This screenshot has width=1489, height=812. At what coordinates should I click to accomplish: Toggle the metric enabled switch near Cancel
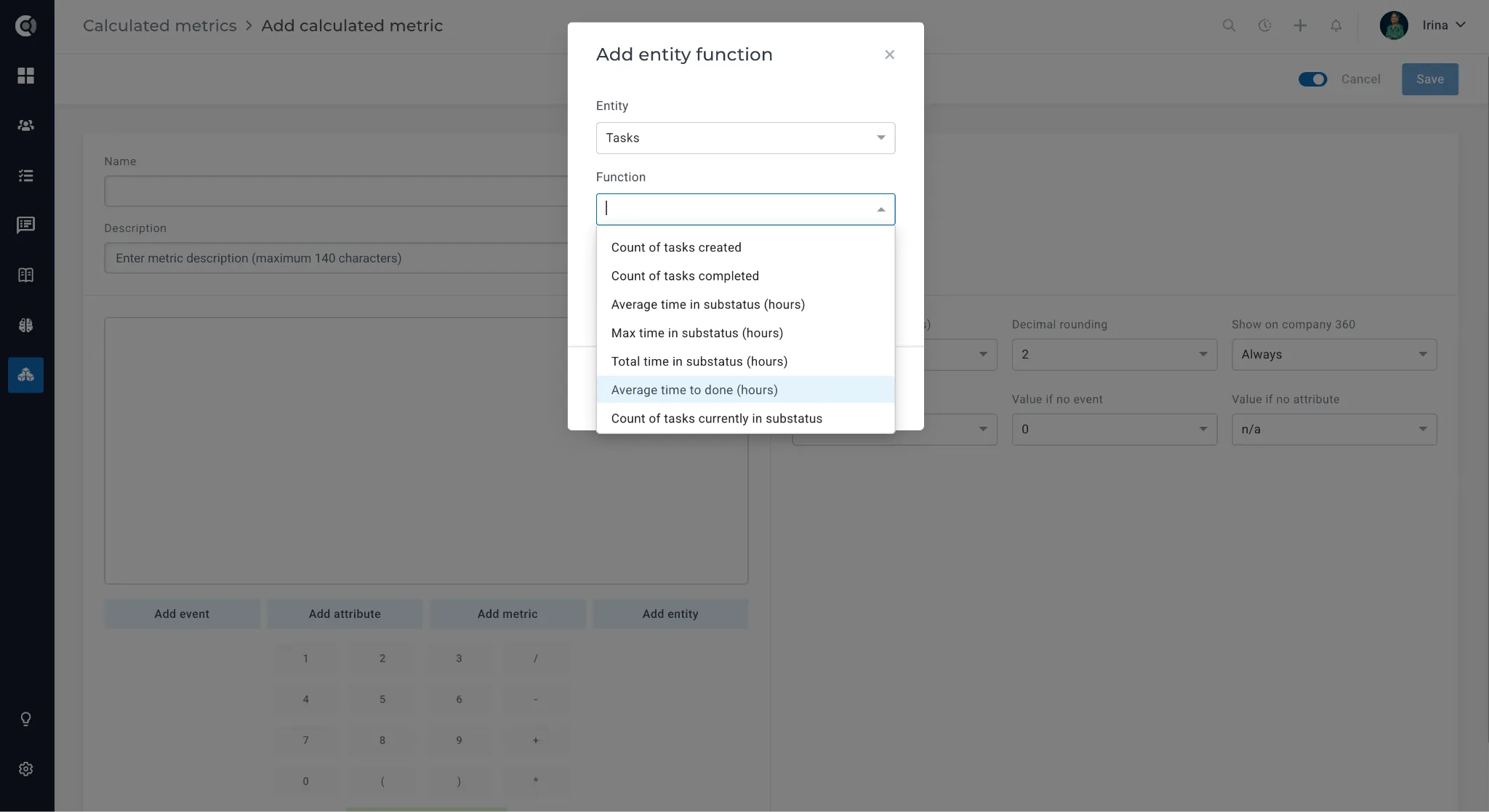(x=1312, y=79)
